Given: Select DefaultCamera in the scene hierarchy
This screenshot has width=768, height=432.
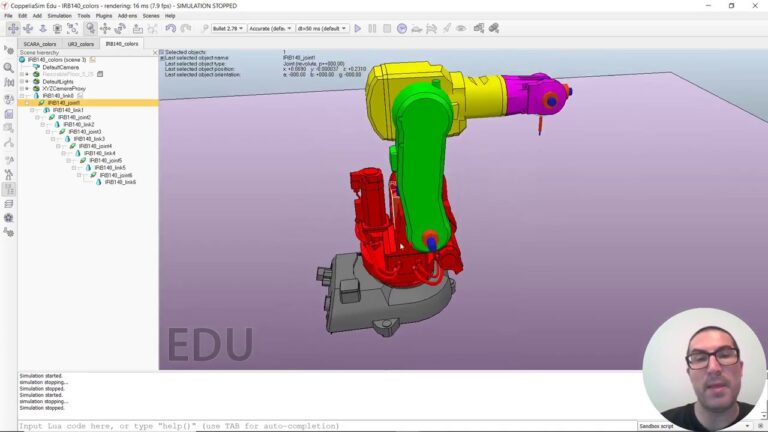Looking at the screenshot, I should click(x=61, y=67).
